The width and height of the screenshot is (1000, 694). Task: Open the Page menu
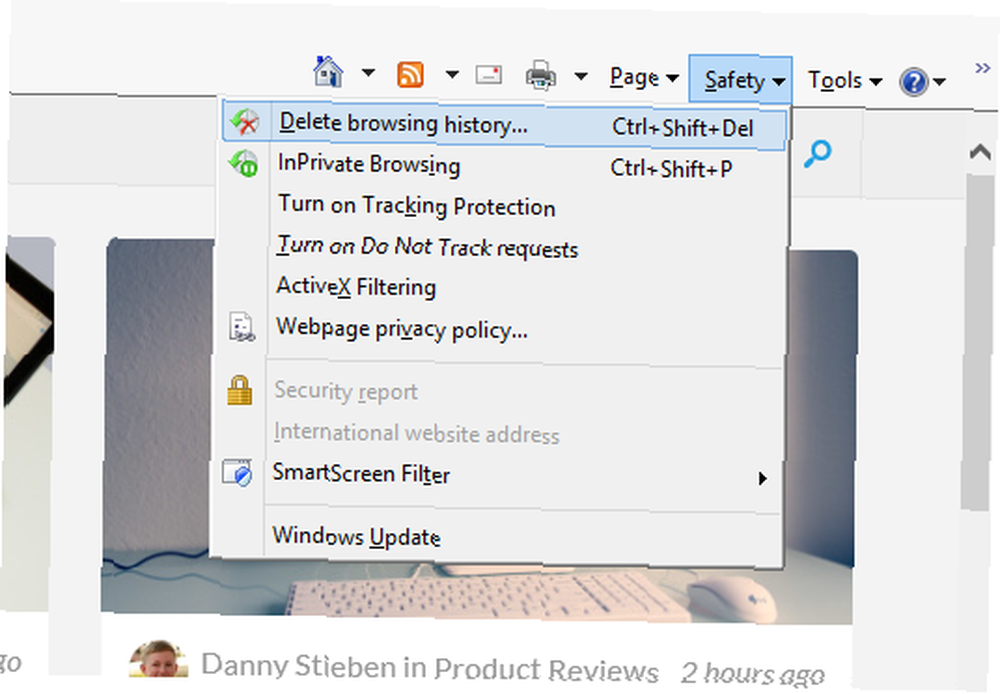point(644,78)
